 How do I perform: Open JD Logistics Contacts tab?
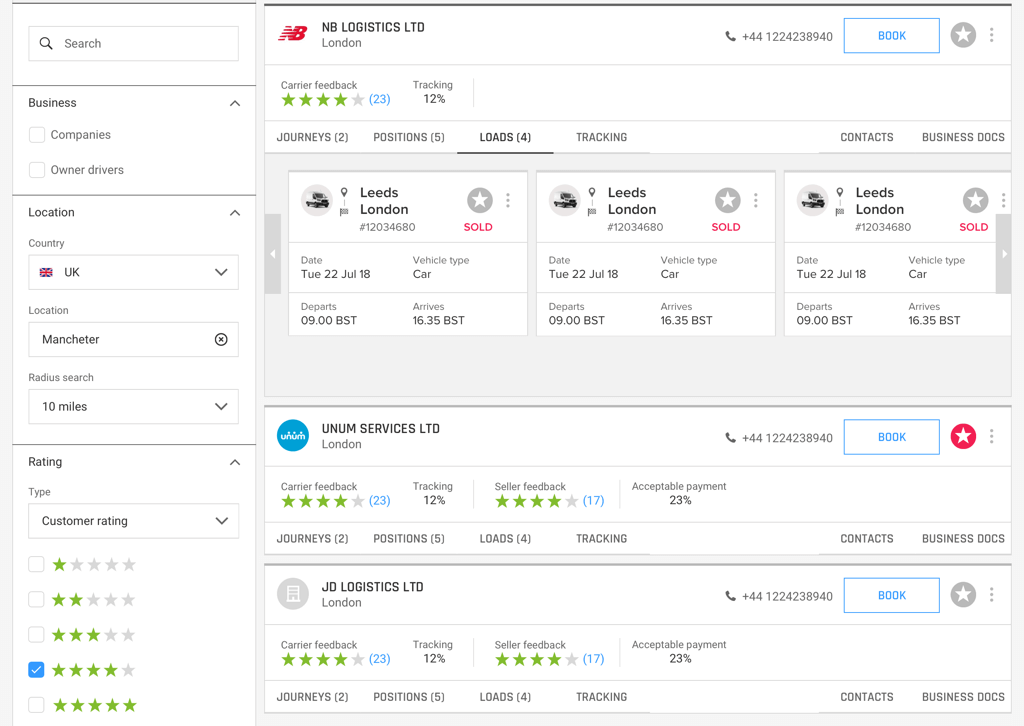[867, 697]
